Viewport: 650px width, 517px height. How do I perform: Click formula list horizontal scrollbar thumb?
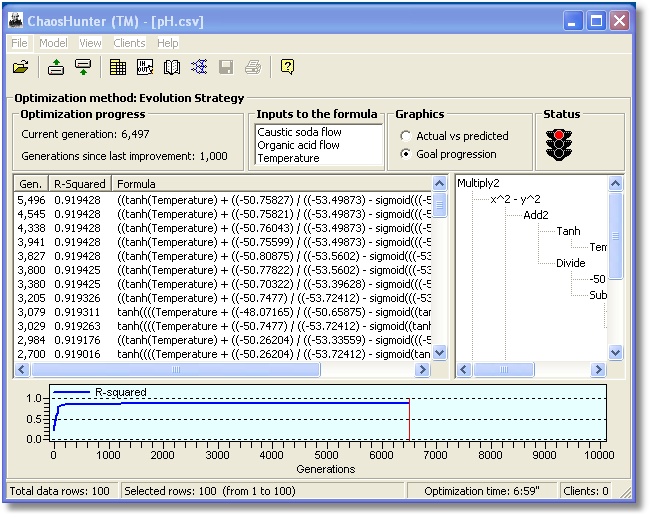[x=176, y=369]
